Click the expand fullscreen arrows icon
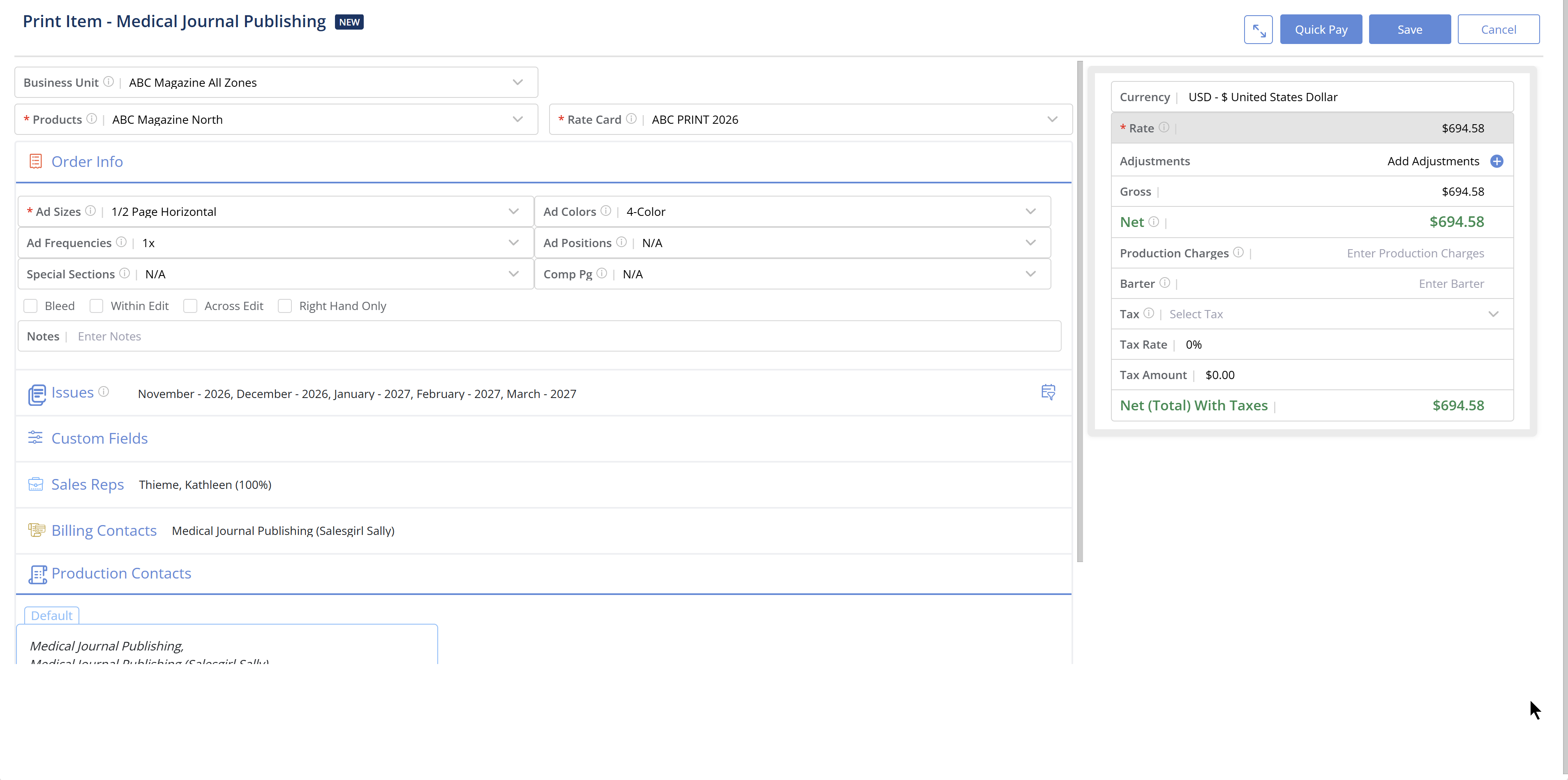The height and width of the screenshot is (780, 1568). click(x=1258, y=29)
